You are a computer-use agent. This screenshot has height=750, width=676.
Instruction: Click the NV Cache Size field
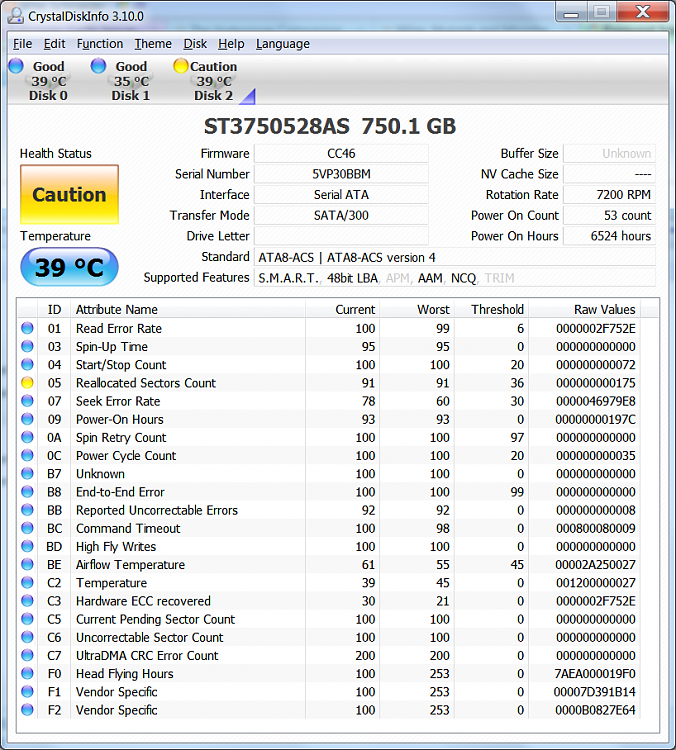click(x=610, y=174)
